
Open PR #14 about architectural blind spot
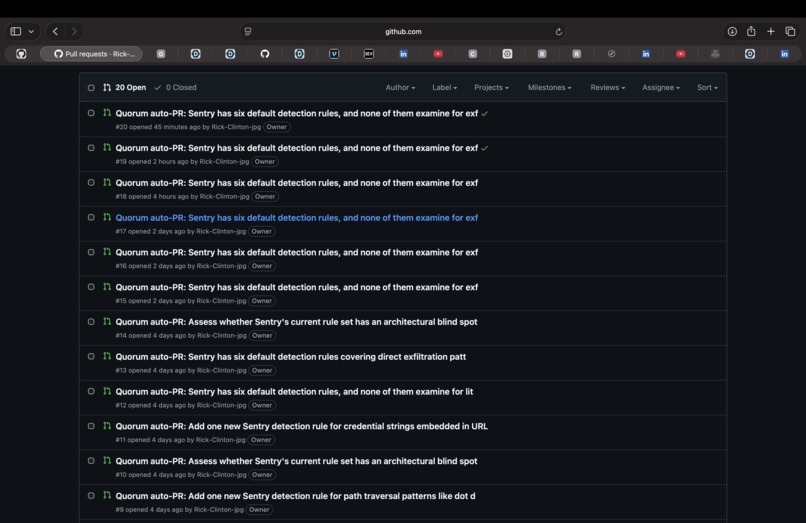tap(296, 322)
